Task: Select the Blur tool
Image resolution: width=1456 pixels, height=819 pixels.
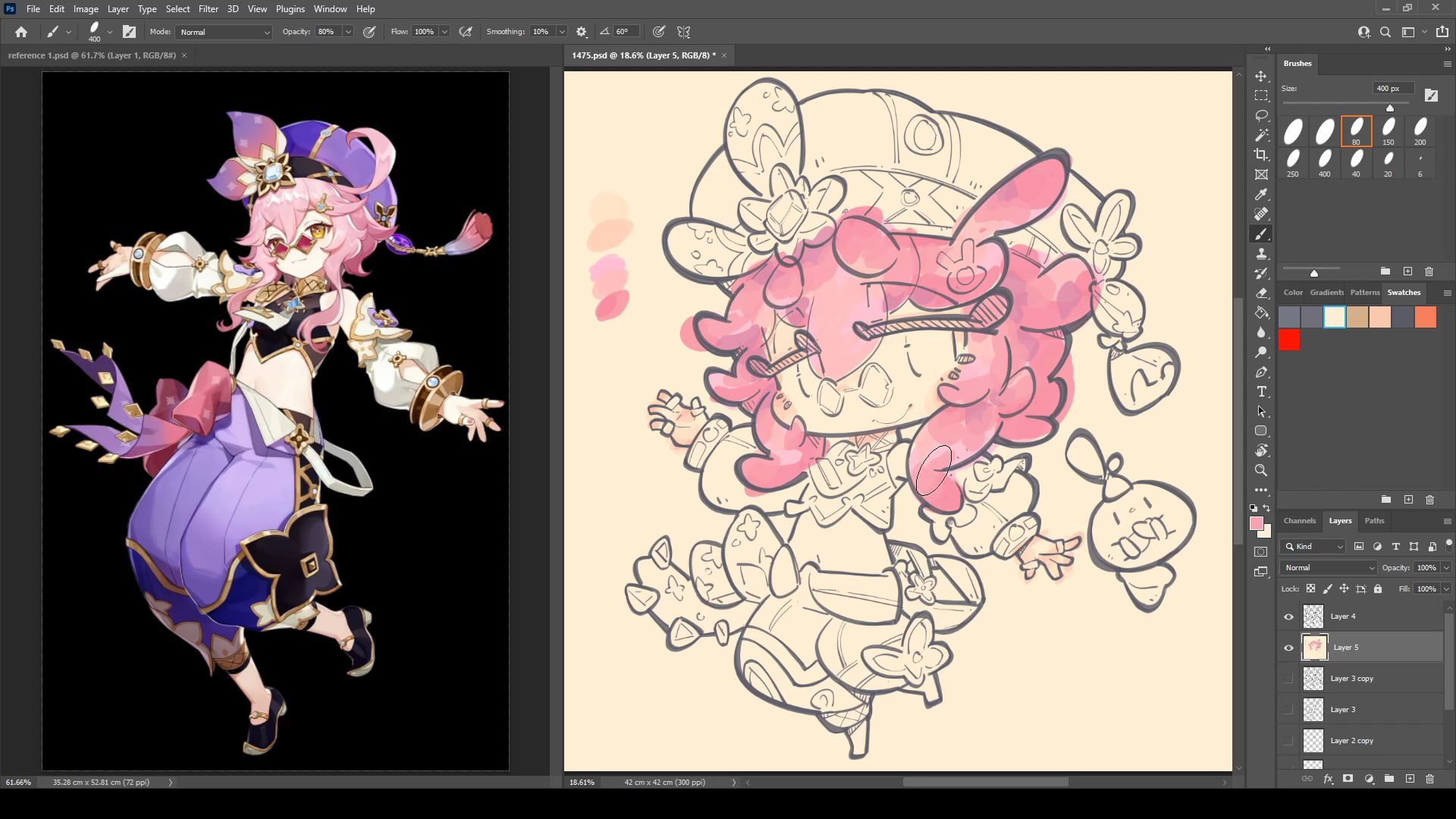Action: (x=1261, y=332)
